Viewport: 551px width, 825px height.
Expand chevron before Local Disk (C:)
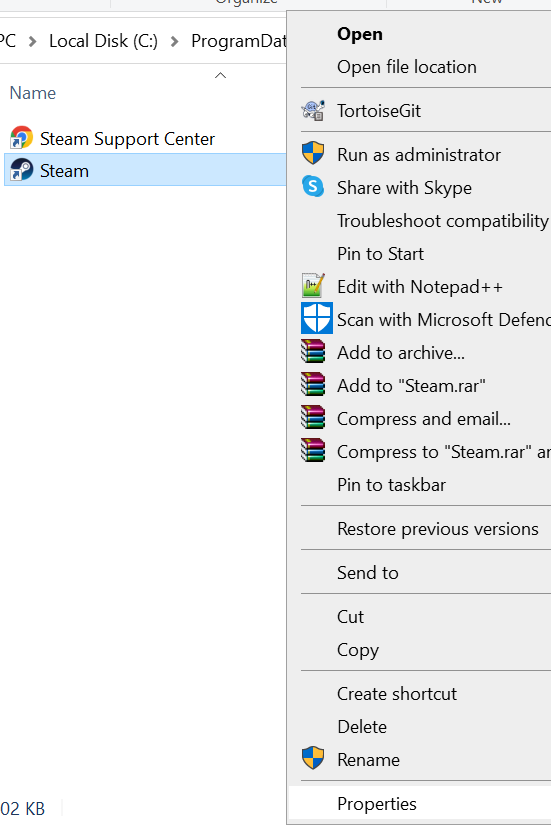(33, 41)
